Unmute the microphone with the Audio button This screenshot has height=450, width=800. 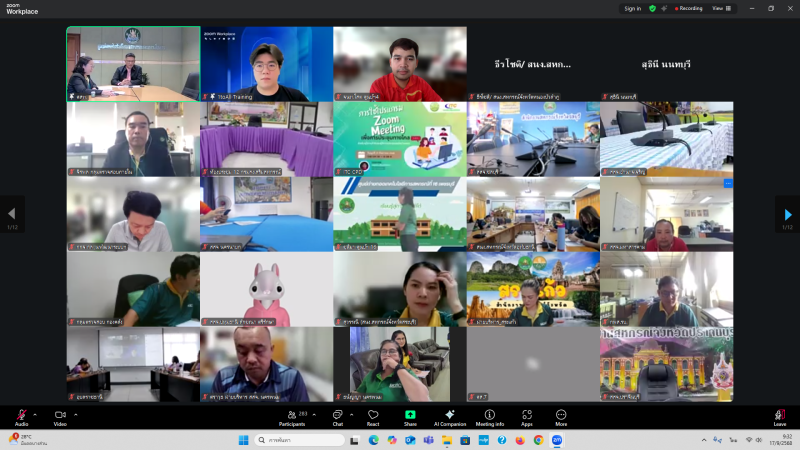click(21, 415)
